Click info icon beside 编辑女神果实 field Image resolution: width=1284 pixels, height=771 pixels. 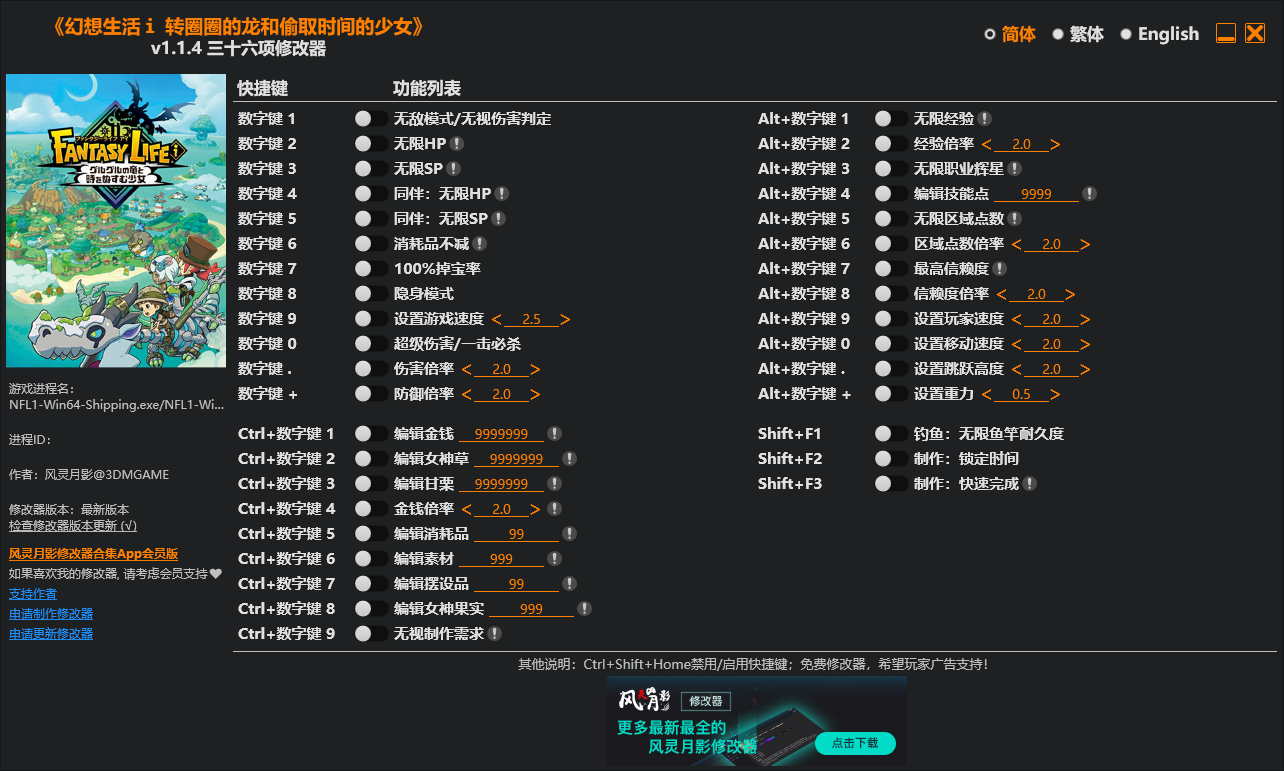click(584, 609)
